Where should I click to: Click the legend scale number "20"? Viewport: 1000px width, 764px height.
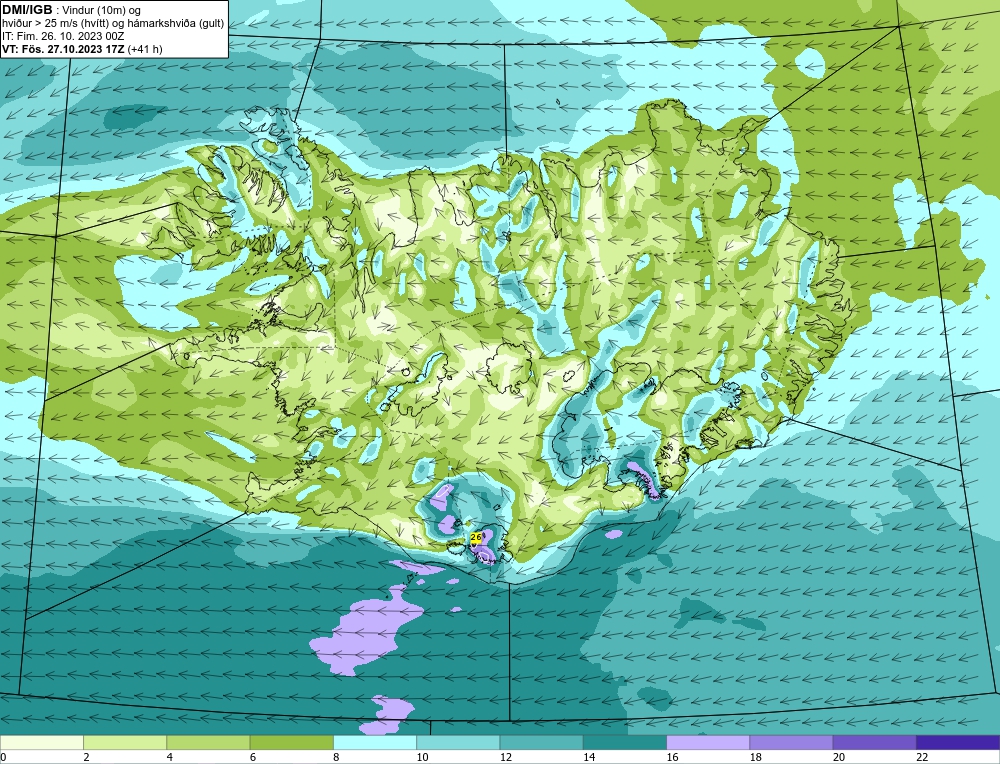pos(839,757)
